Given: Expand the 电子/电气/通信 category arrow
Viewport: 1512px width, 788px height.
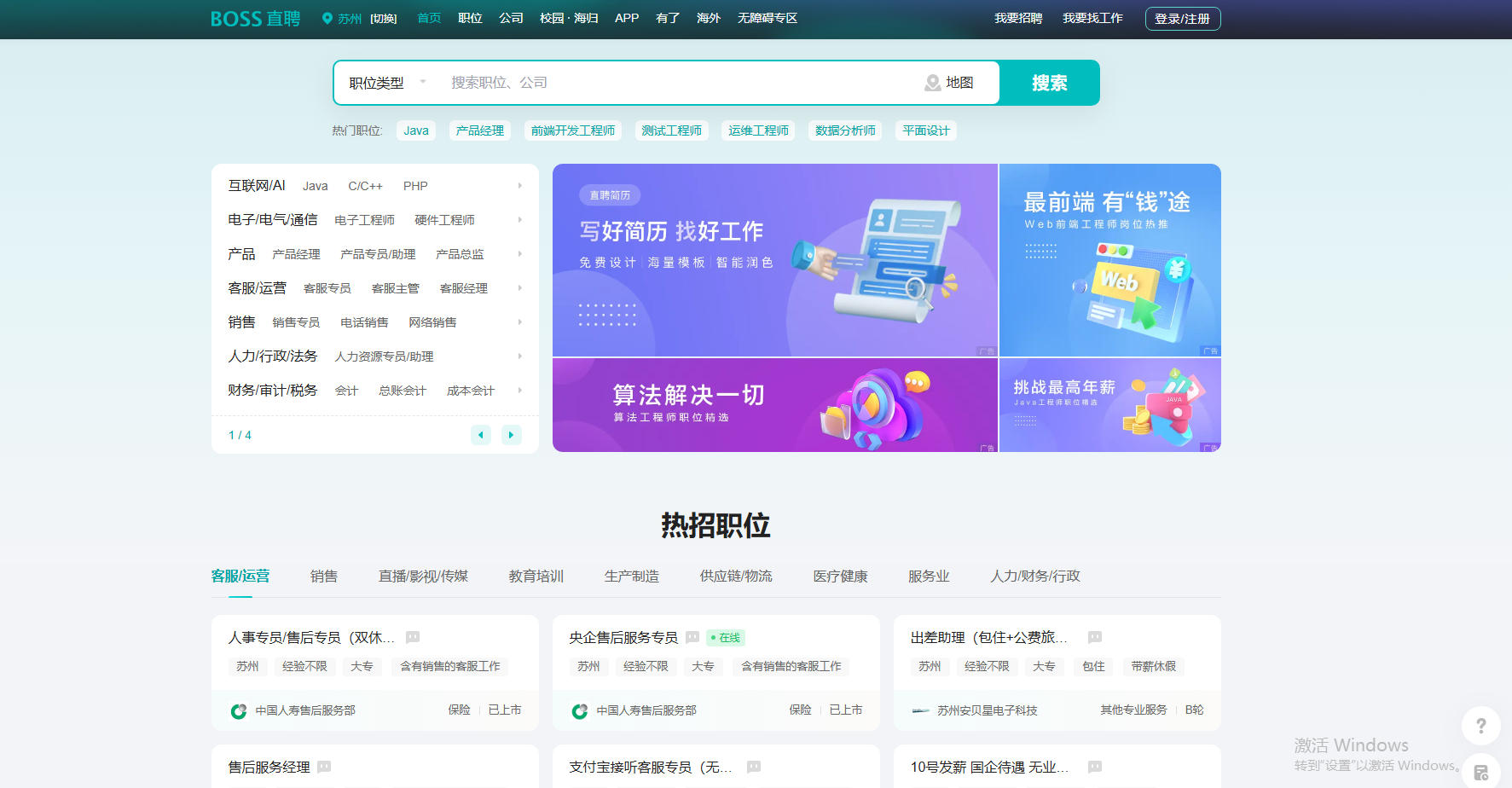Looking at the screenshot, I should point(520,219).
